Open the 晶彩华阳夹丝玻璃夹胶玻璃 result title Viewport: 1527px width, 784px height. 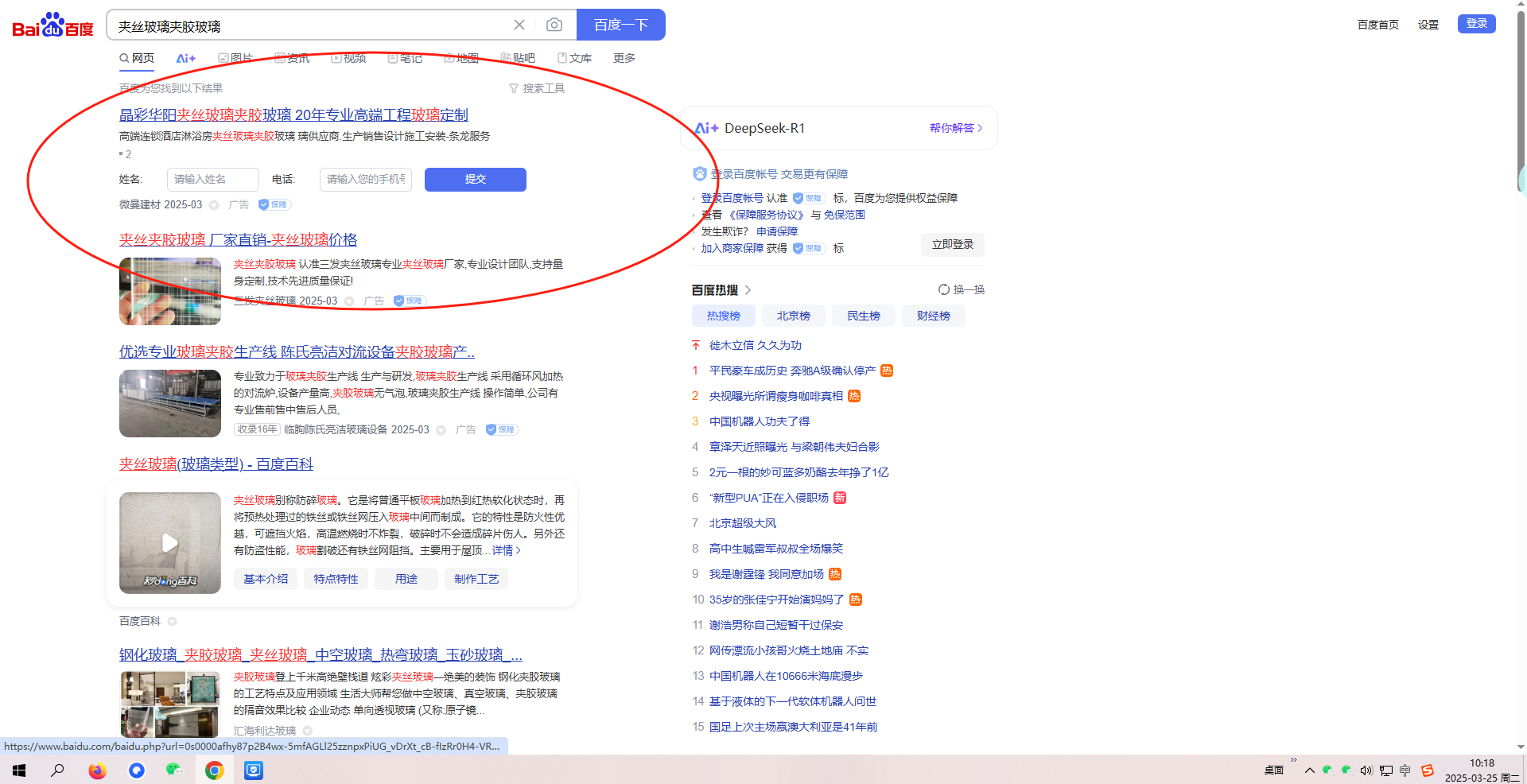(293, 115)
